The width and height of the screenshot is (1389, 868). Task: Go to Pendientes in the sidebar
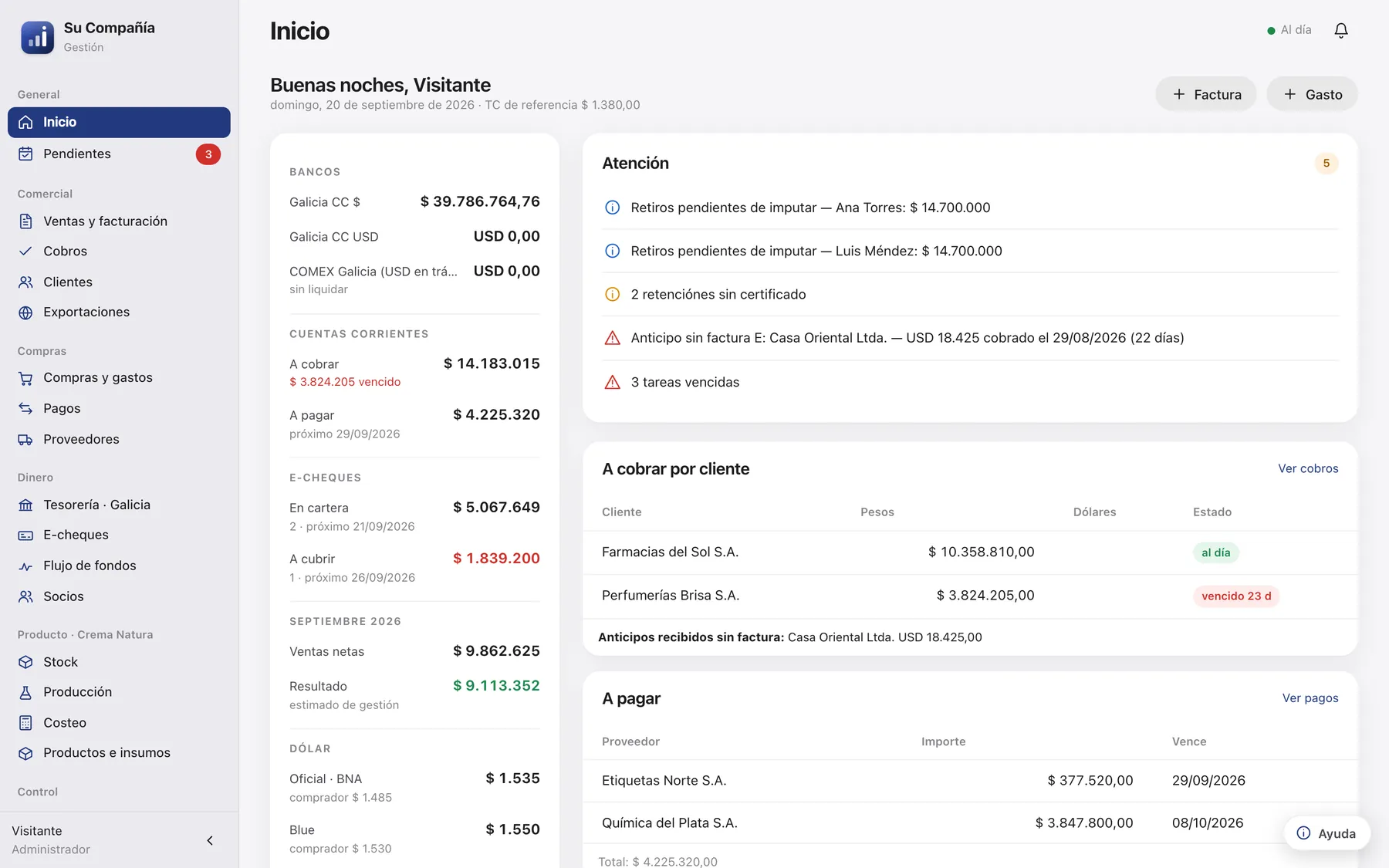tap(119, 154)
